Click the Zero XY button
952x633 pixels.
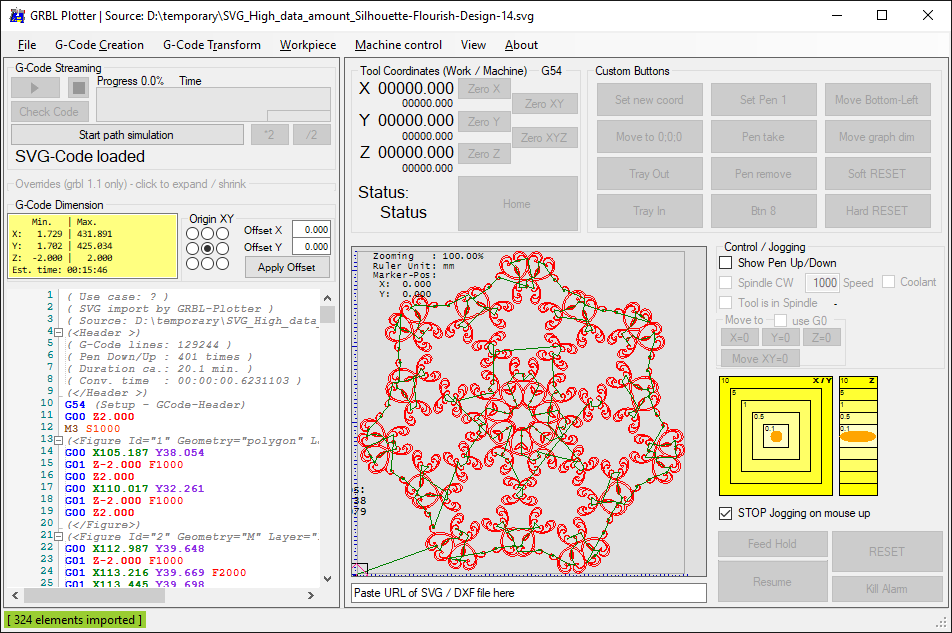point(545,104)
